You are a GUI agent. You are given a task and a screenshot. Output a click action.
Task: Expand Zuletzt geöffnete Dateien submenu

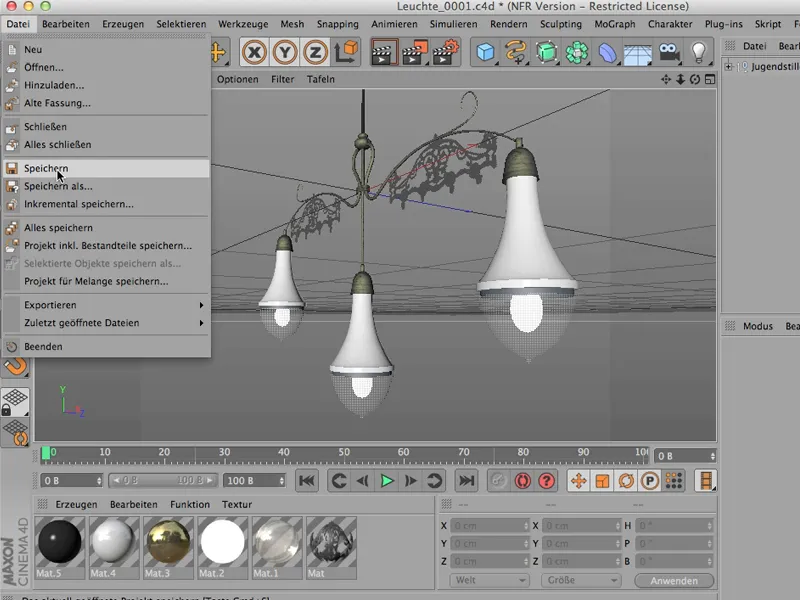click(106, 323)
